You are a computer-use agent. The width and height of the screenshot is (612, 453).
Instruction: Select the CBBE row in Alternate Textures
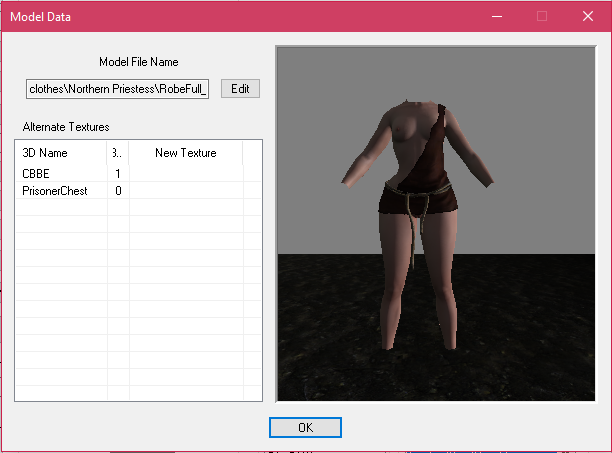[x=138, y=173]
